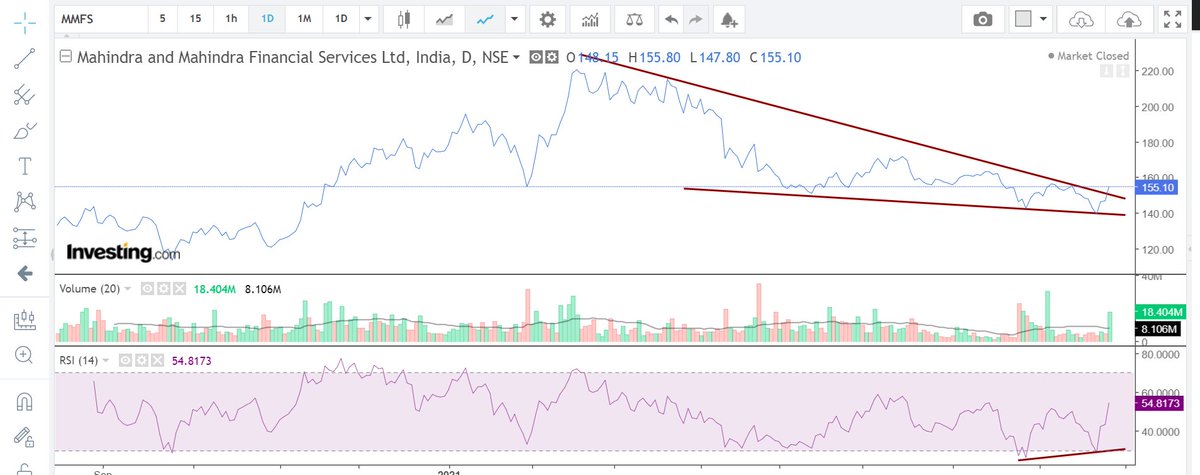Click the Market Closed status
1200x475 pixels.
pyautogui.click(x=1088, y=56)
